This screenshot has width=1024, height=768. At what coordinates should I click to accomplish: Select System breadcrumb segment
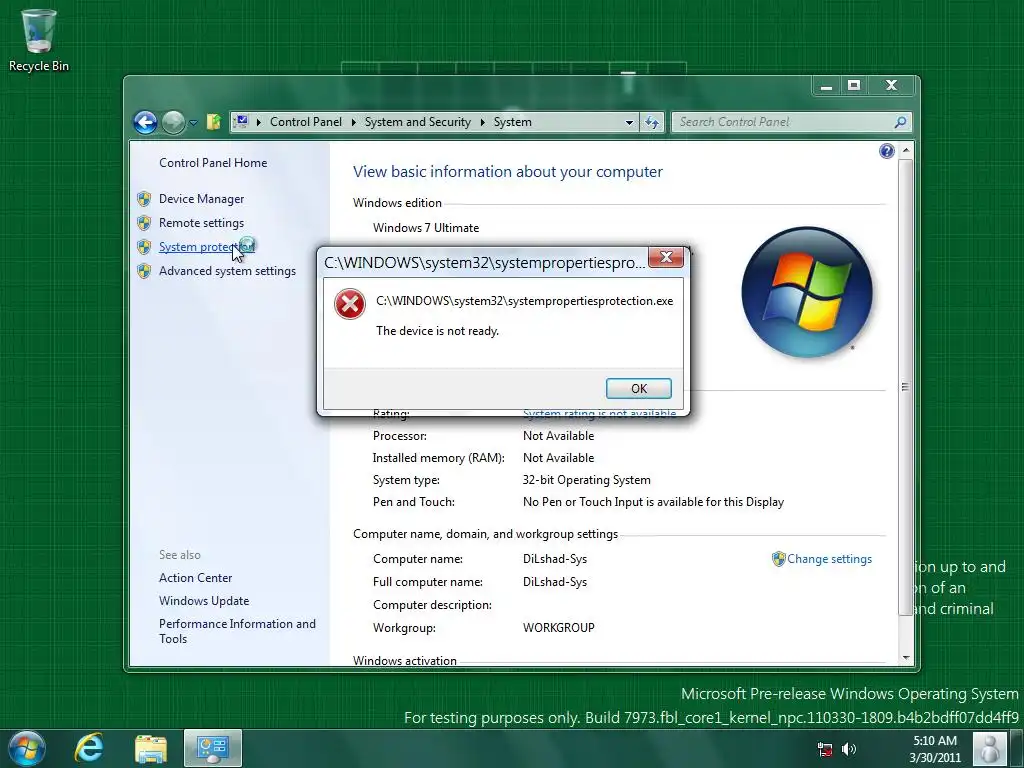pyautogui.click(x=513, y=122)
